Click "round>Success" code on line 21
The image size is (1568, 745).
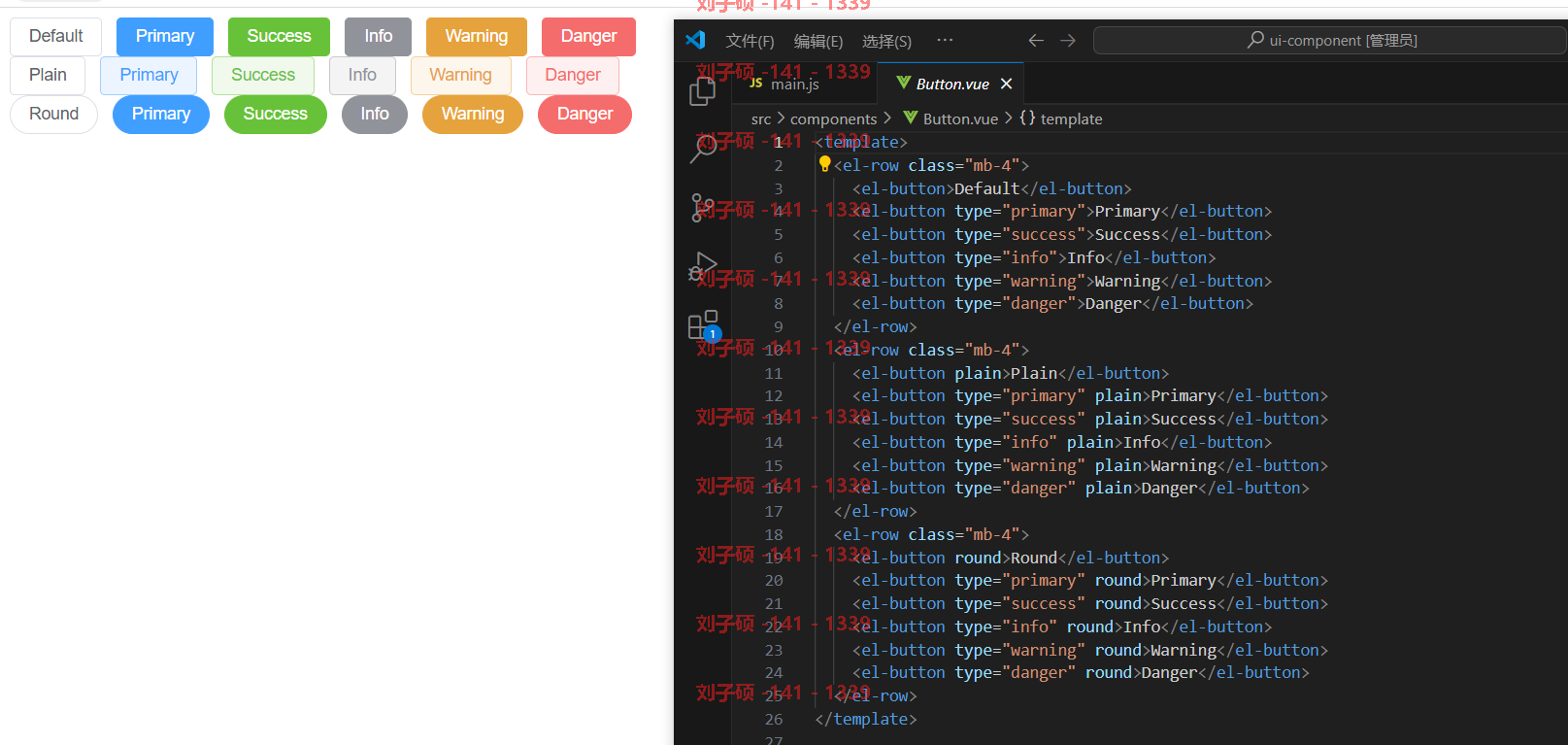[1155, 603]
